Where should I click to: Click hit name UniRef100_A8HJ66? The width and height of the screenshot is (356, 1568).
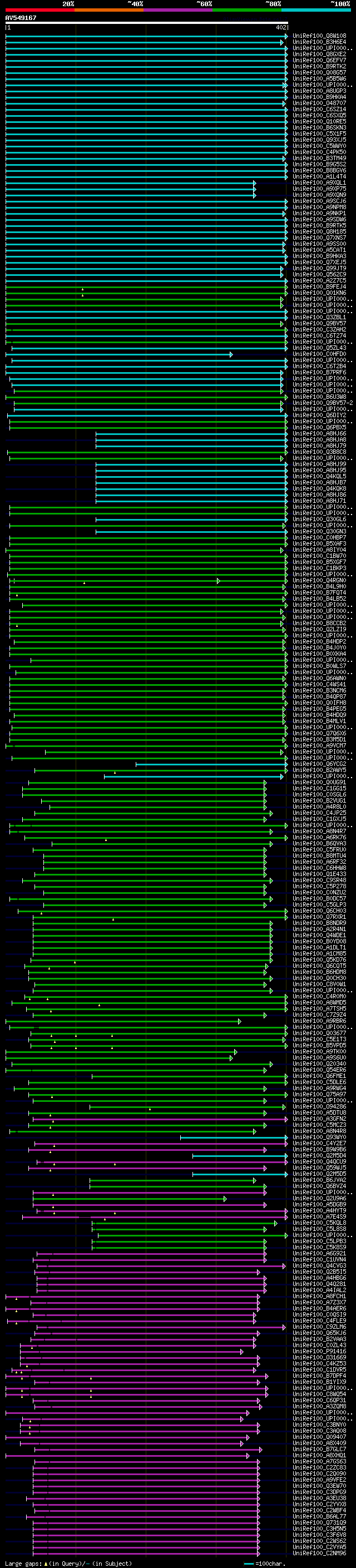(x=319, y=433)
